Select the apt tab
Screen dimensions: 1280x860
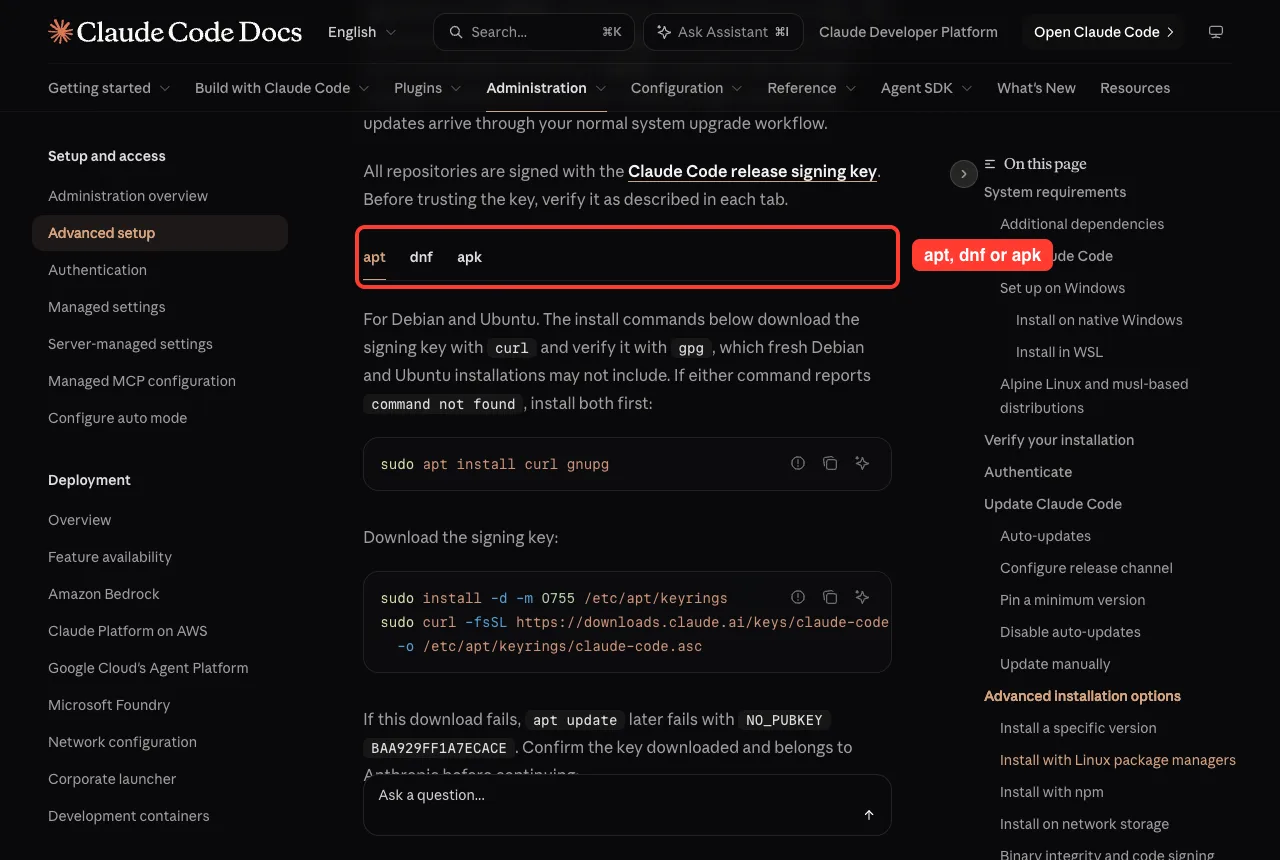(x=374, y=257)
